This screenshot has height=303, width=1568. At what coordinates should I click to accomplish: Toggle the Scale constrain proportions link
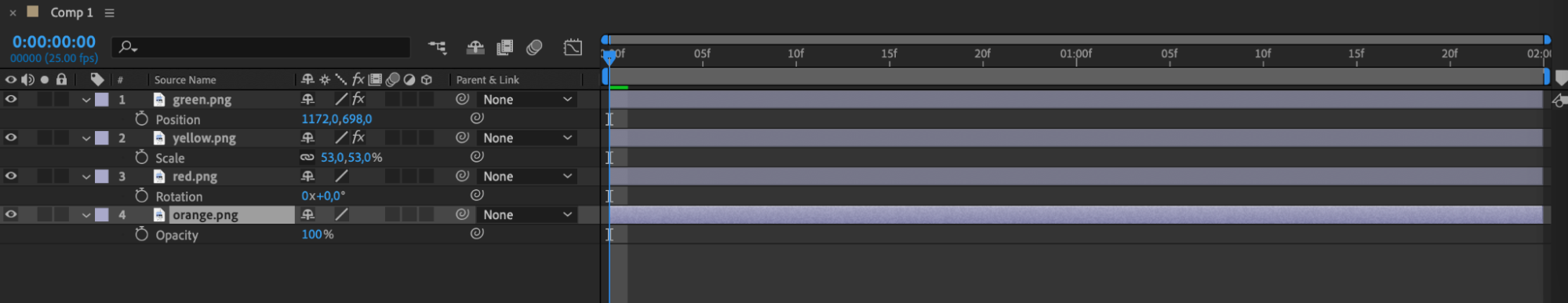[307, 157]
